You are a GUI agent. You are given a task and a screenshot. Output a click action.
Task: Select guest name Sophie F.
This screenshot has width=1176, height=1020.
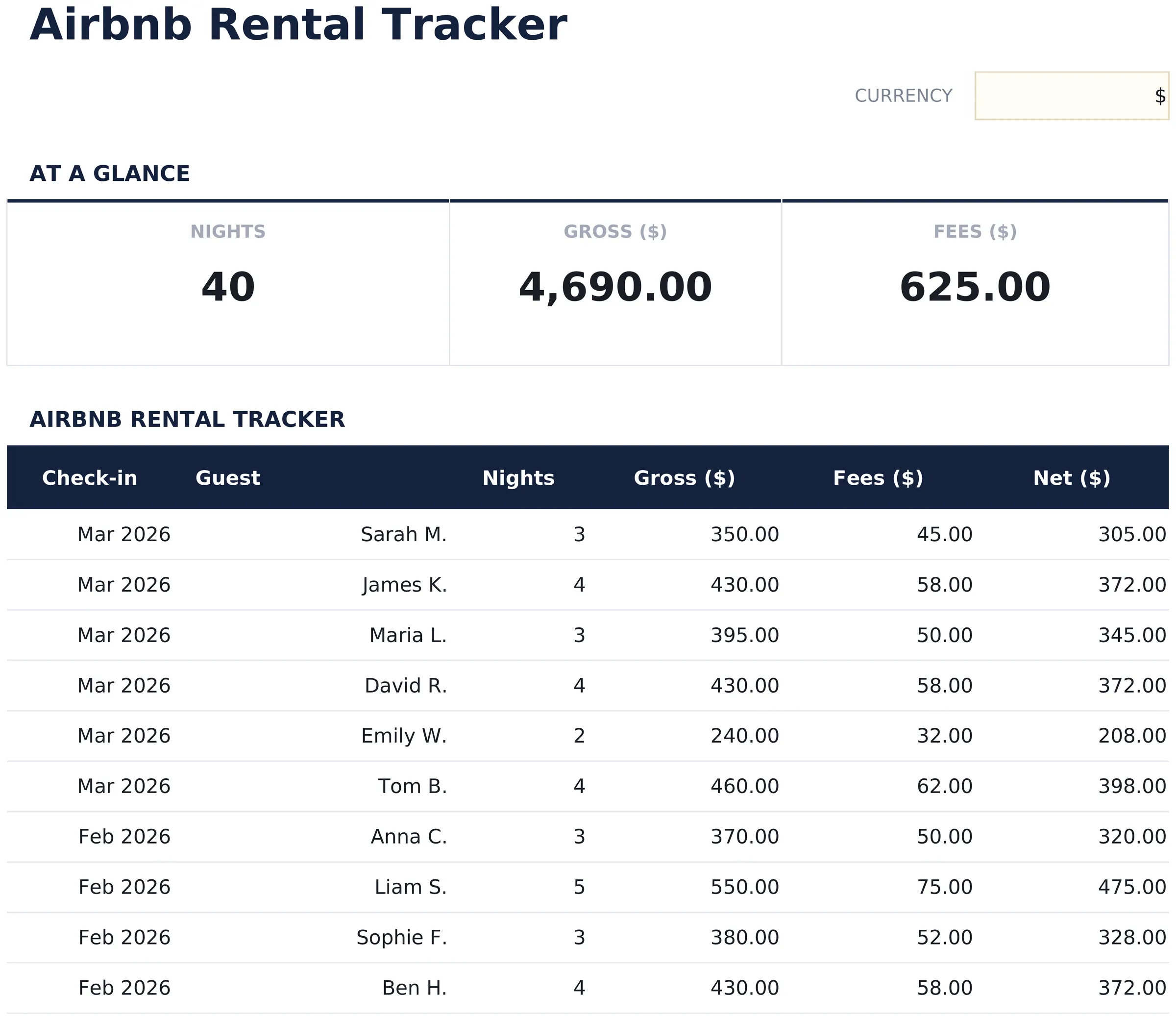tap(402, 938)
